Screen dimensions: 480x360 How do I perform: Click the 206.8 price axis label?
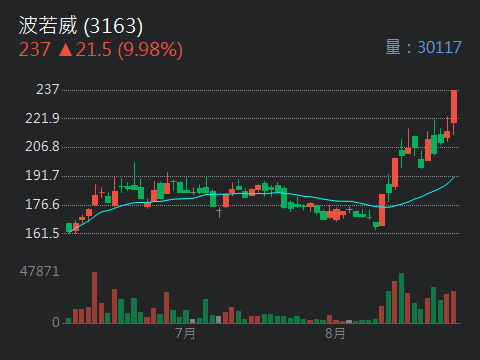coord(42,146)
